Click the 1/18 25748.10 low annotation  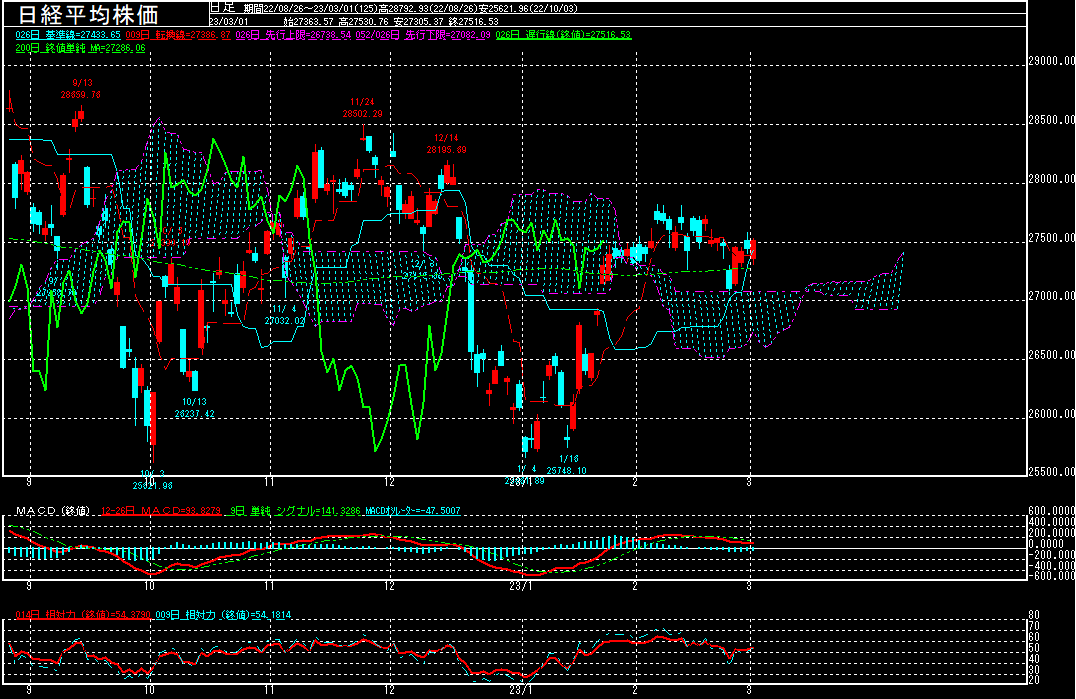click(x=566, y=465)
